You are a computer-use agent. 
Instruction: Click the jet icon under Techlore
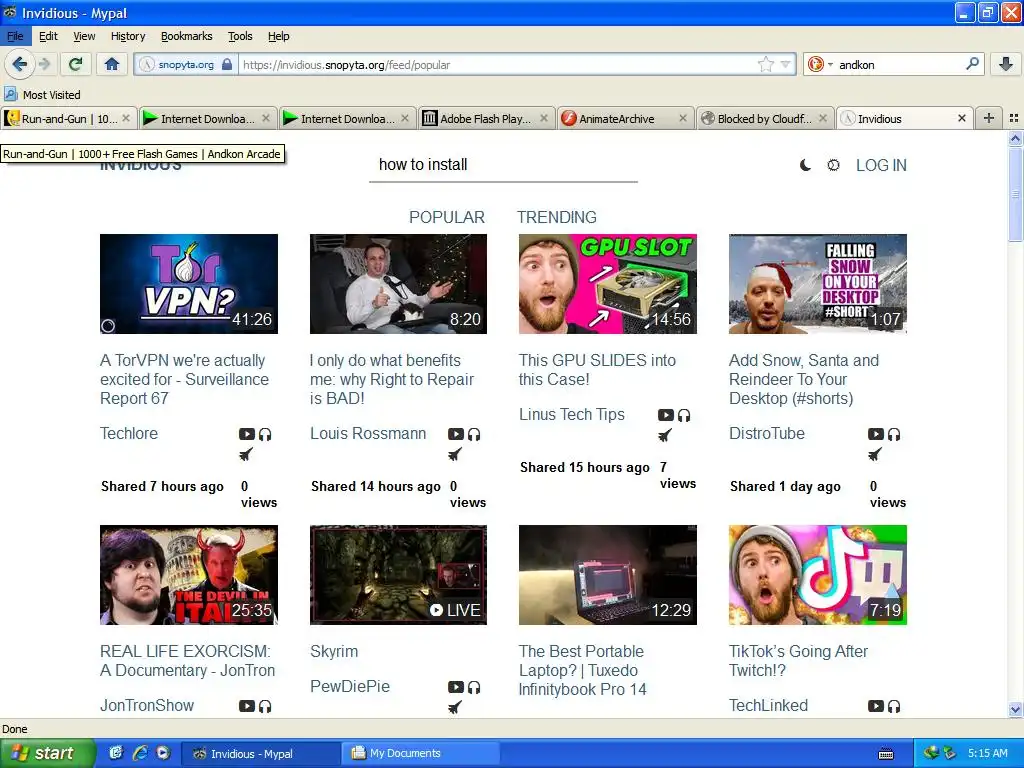coord(246,455)
